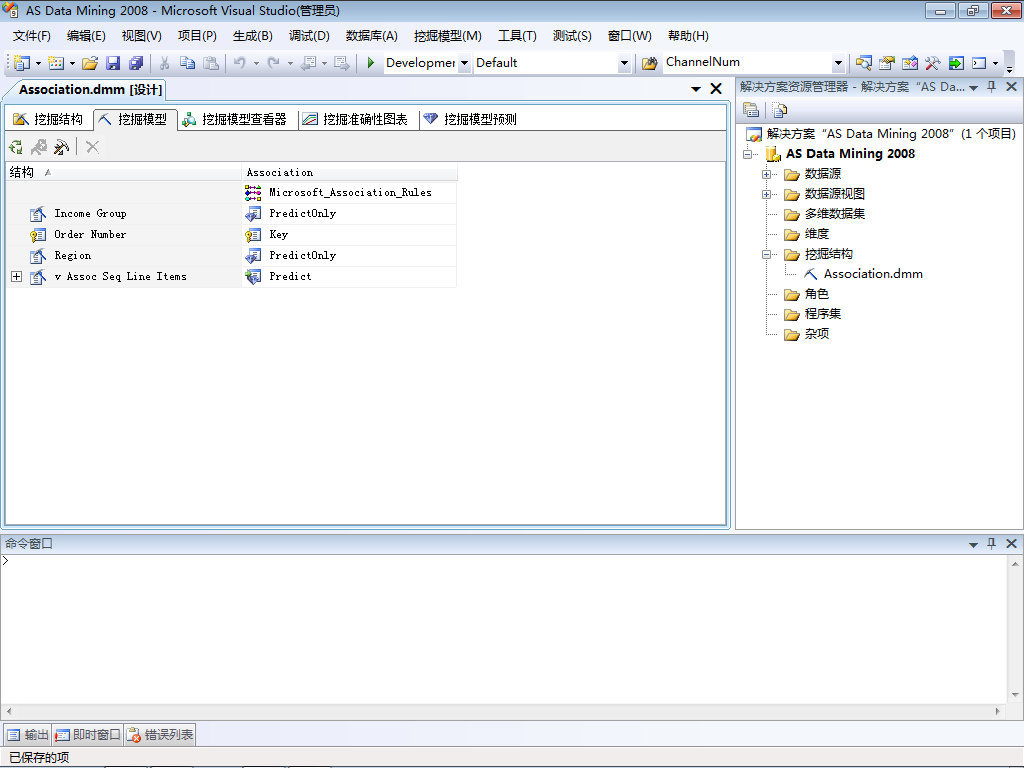Viewport: 1024px width, 768px height.
Task: Click the command window horizontal scrollbar right arrow
Action: pos(998,711)
